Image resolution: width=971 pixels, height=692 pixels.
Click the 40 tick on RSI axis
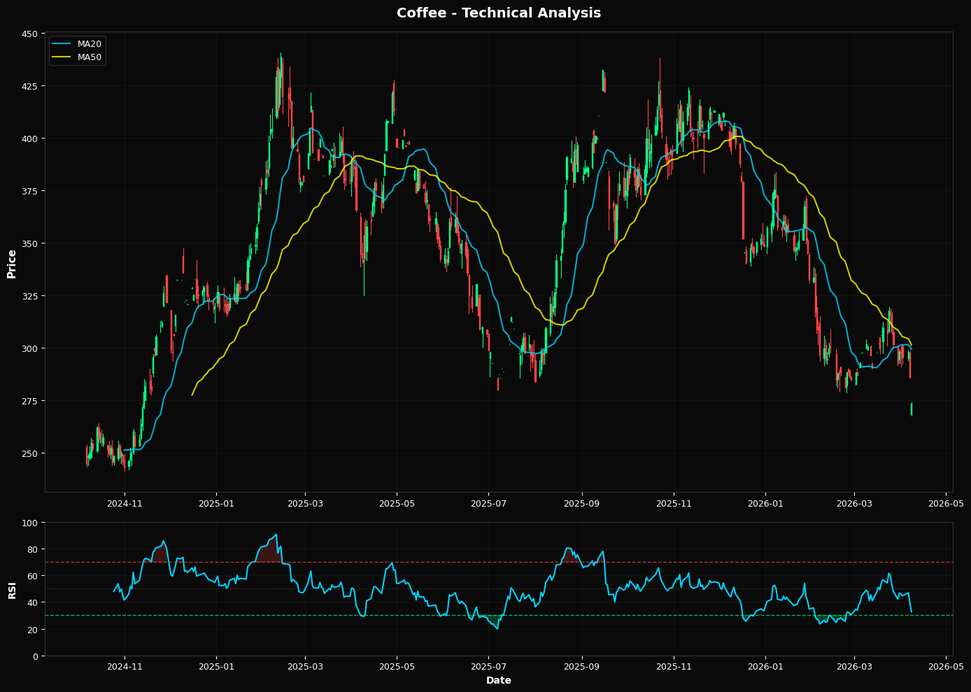[32, 603]
